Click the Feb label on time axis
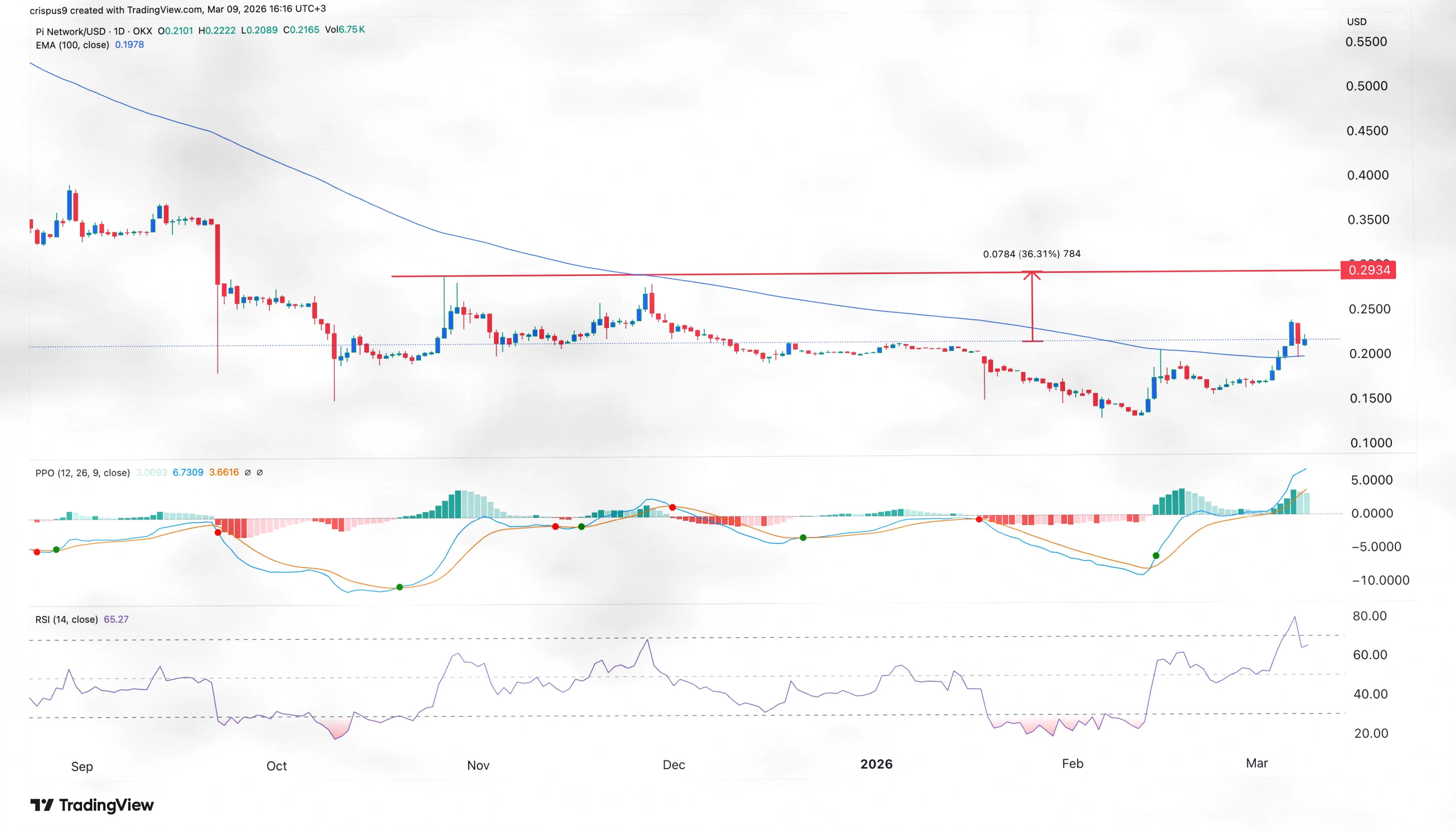 point(1073,764)
